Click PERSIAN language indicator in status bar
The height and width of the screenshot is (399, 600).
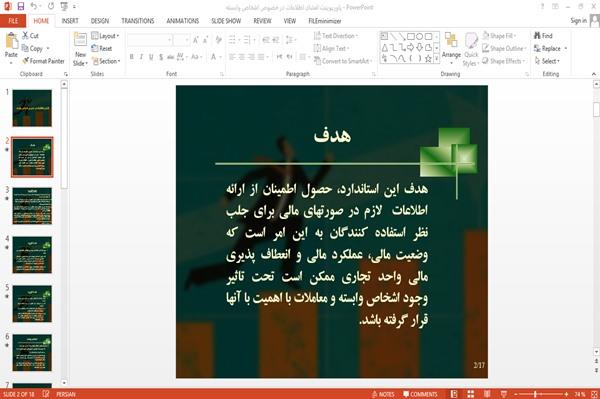pyautogui.click(x=66, y=394)
